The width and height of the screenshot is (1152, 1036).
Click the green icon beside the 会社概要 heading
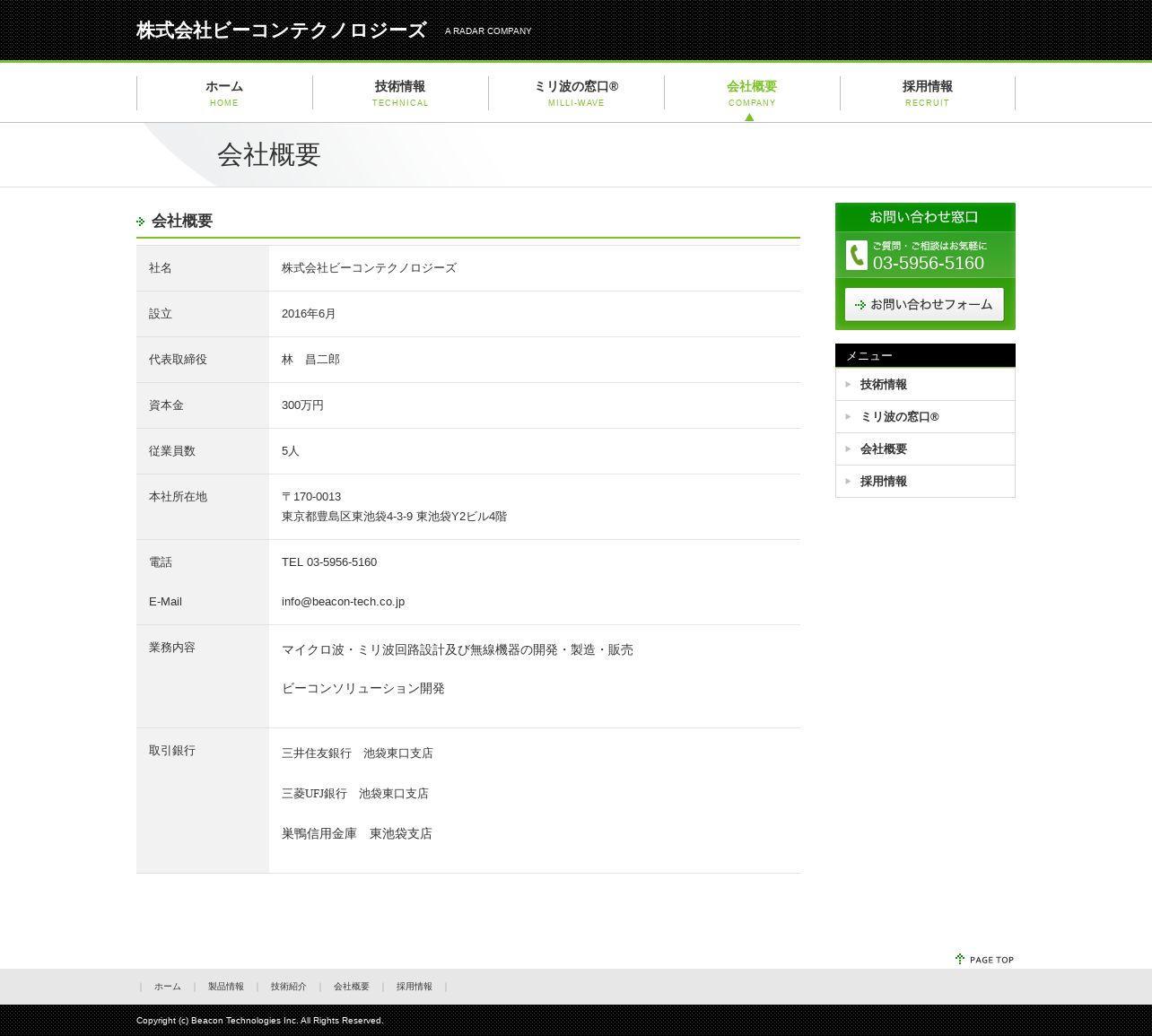[141, 222]
